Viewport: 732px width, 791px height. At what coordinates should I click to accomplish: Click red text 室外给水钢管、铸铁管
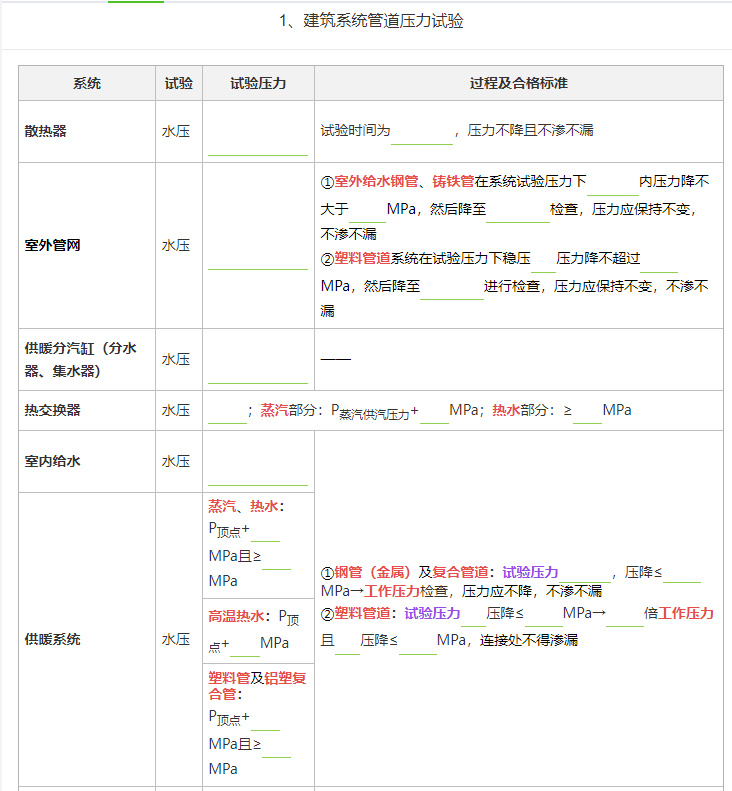click(404, 182)
